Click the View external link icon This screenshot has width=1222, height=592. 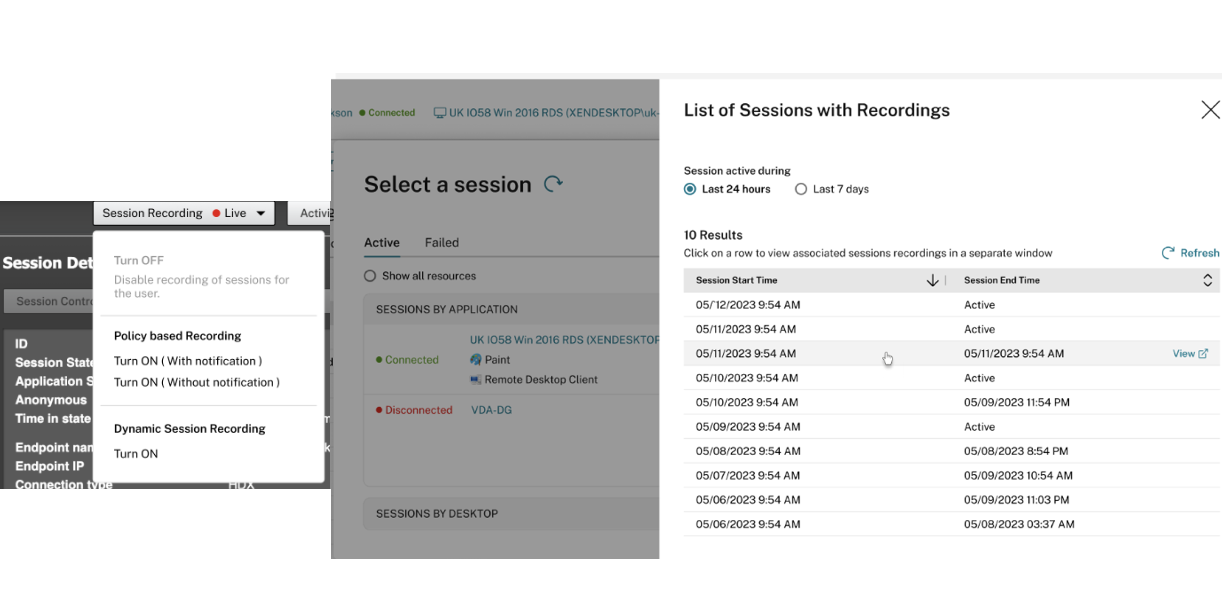1203,354
